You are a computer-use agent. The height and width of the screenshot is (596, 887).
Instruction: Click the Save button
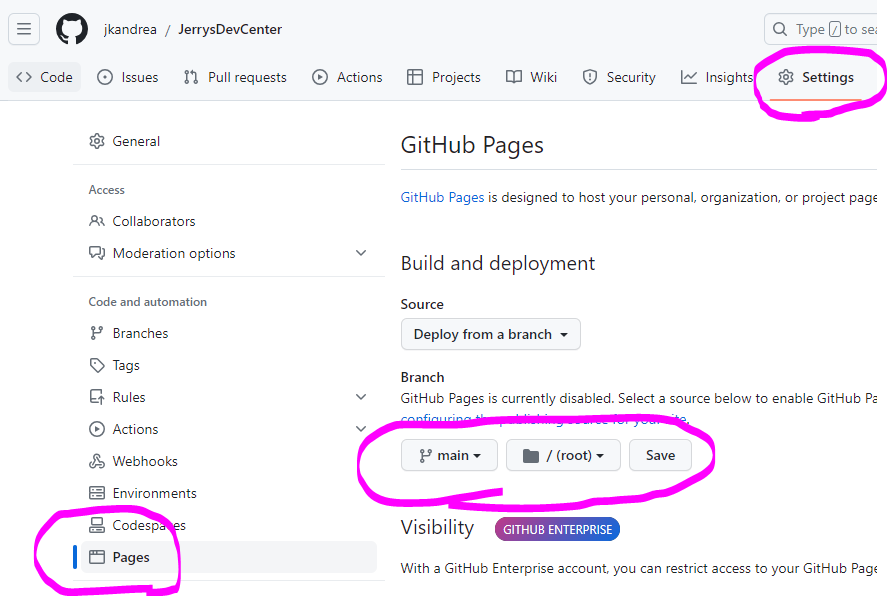660,455
